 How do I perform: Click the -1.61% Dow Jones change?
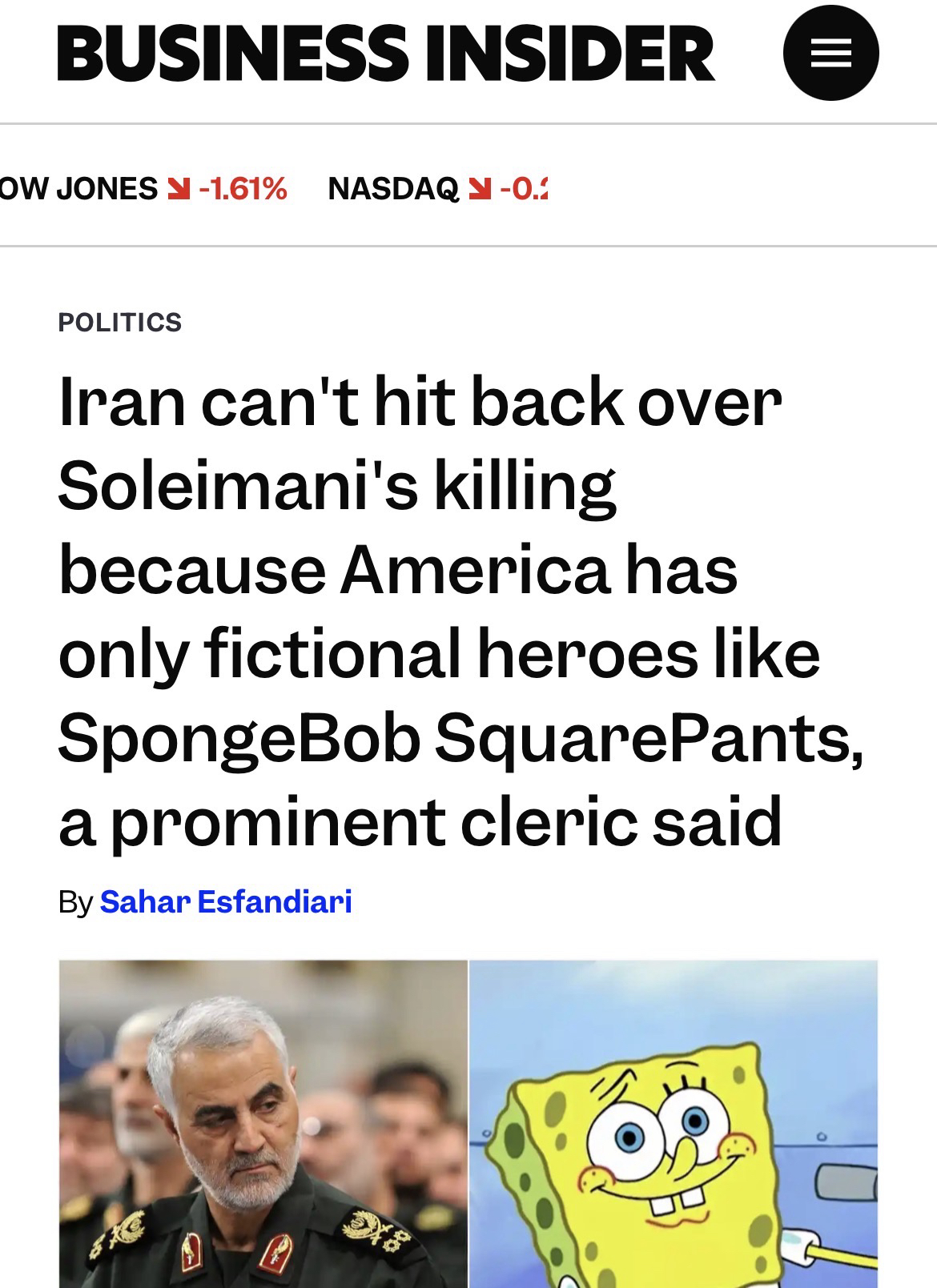[x=243, y=189]
